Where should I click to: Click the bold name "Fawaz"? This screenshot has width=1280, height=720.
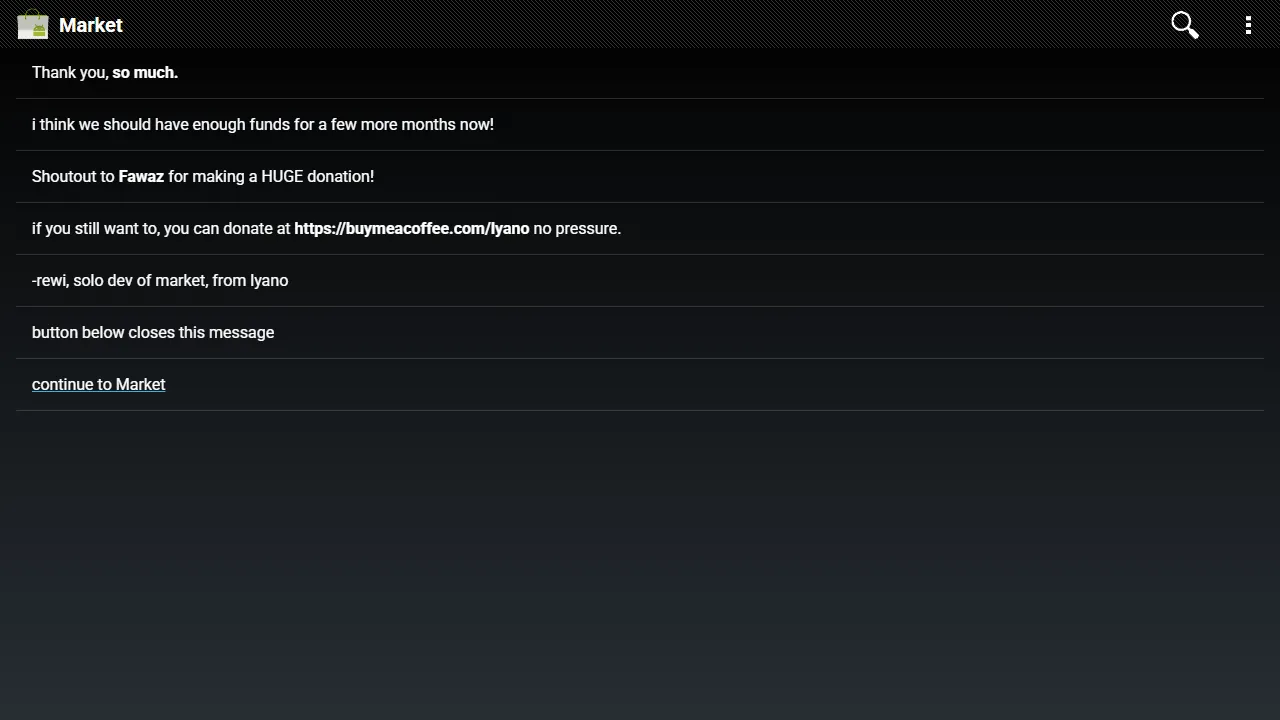pyautogui.click(x=141, y=177)
